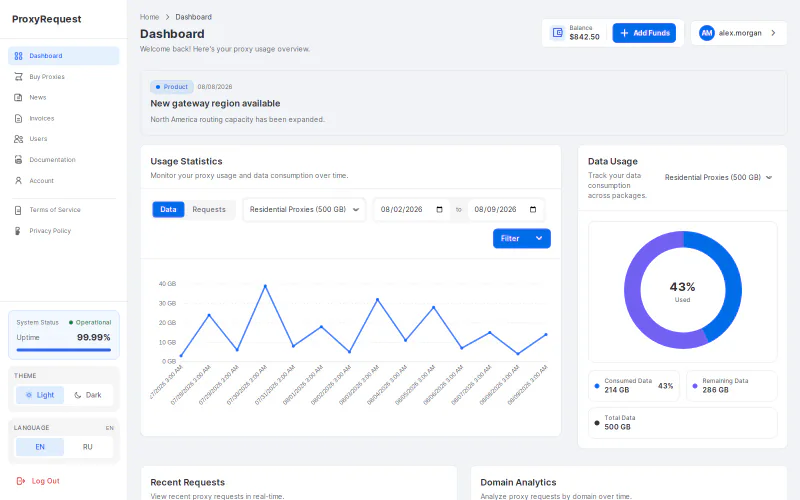Click Log Out link
Image resolution: width=800 pixels, height=500 pixels.
[x=38, y=481]
